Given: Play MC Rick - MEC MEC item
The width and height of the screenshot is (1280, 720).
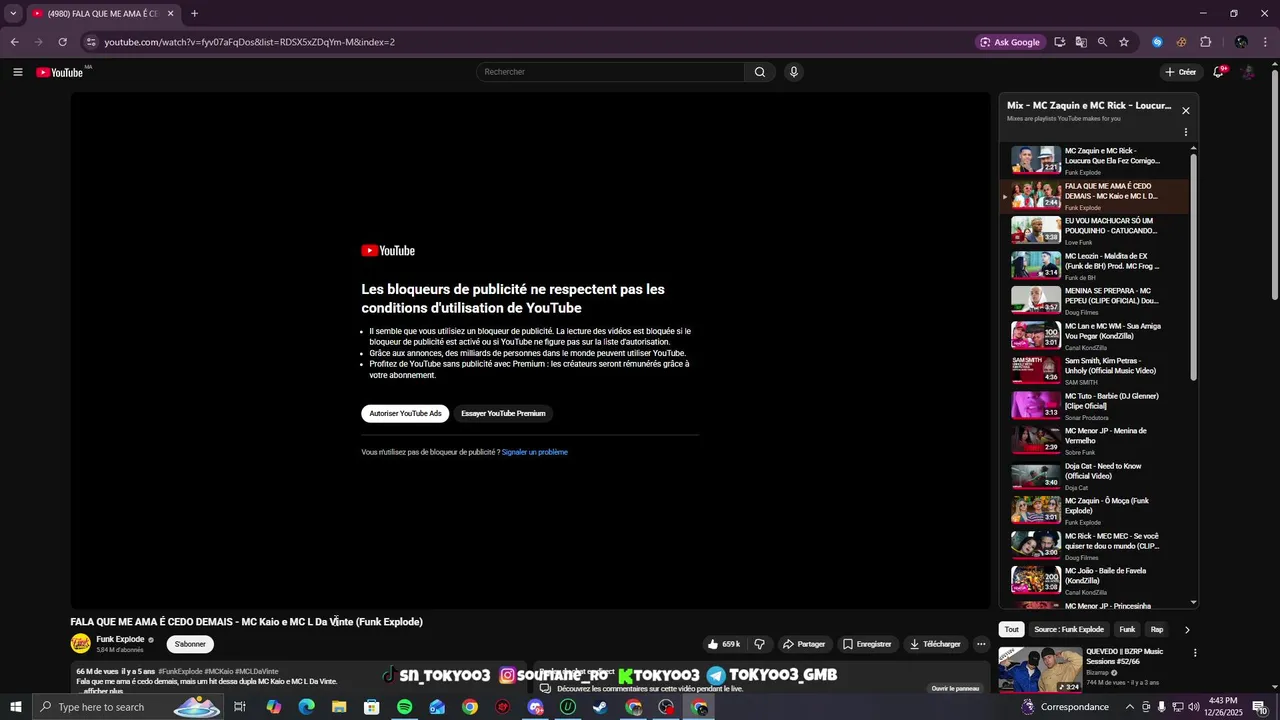Looking at the screenshot, I should coord(1095,546).
